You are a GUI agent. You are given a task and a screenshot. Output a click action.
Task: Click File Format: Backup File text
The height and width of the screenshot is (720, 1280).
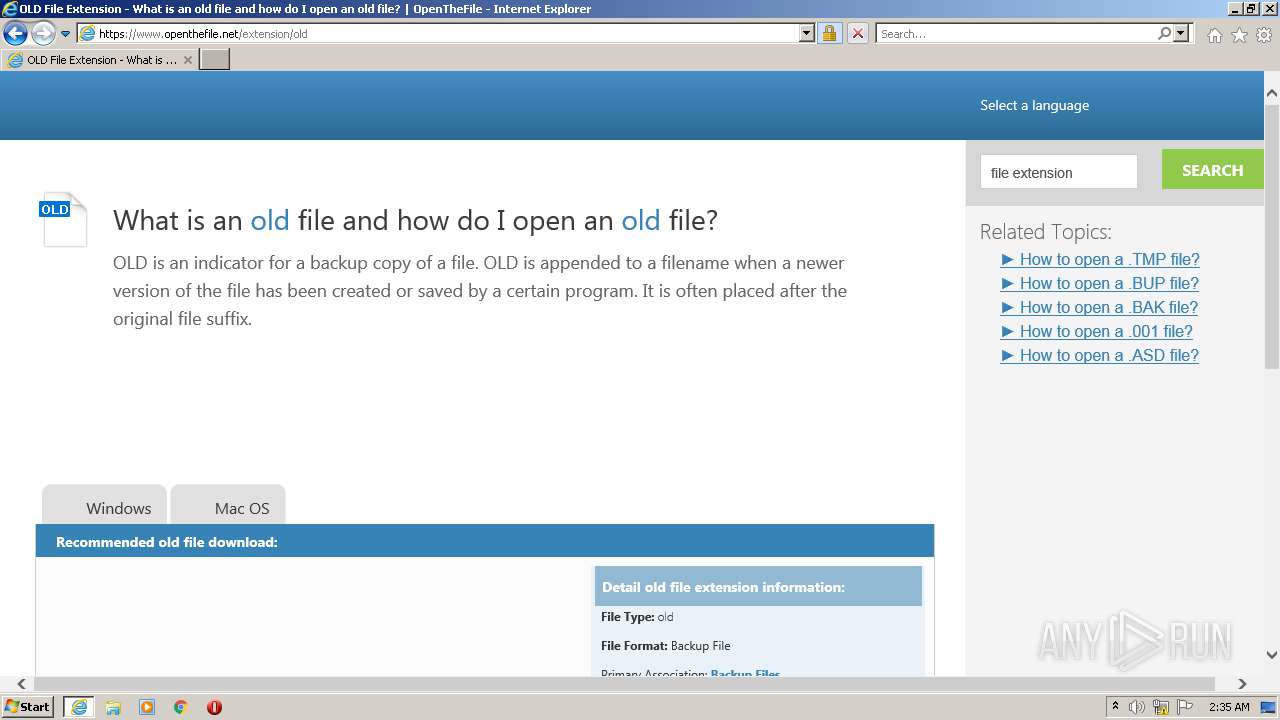[x=665, y=646]
